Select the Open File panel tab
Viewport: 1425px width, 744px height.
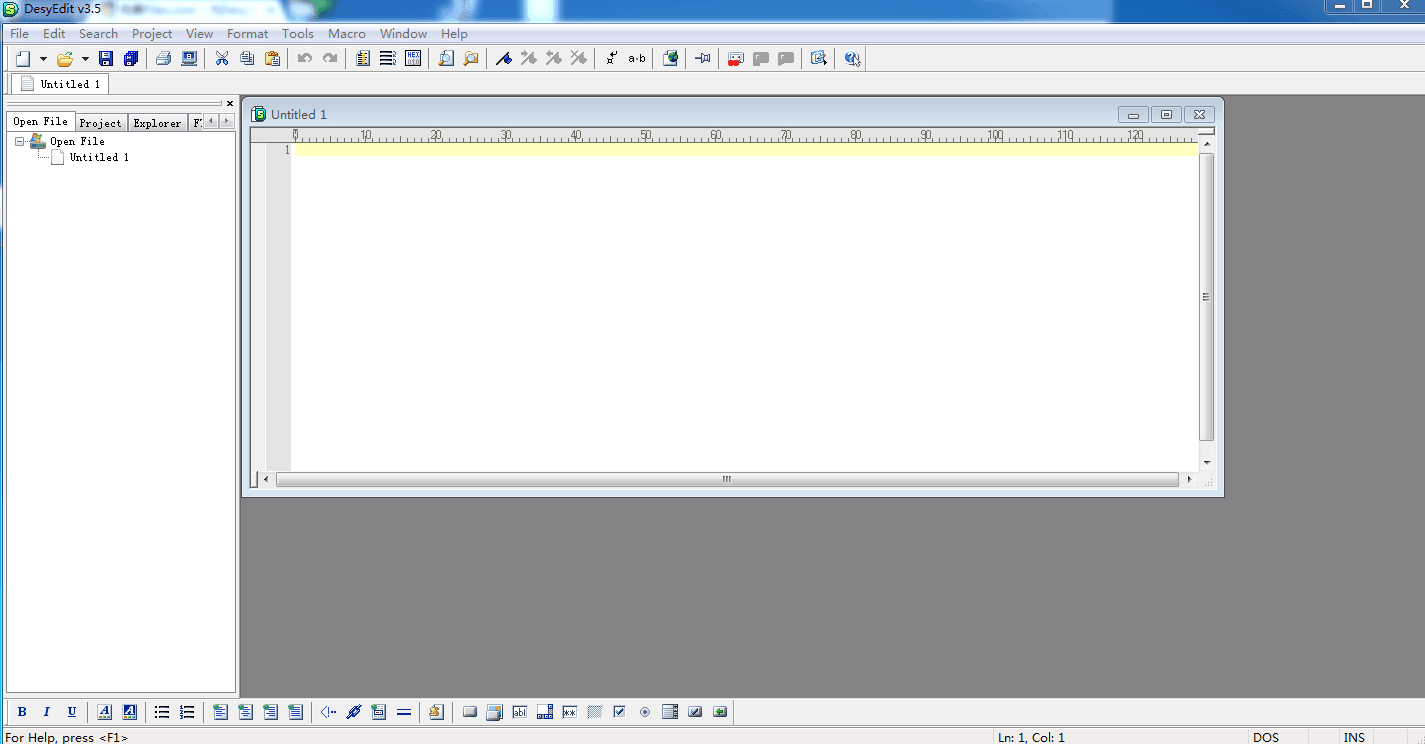[x=40, y=122]
